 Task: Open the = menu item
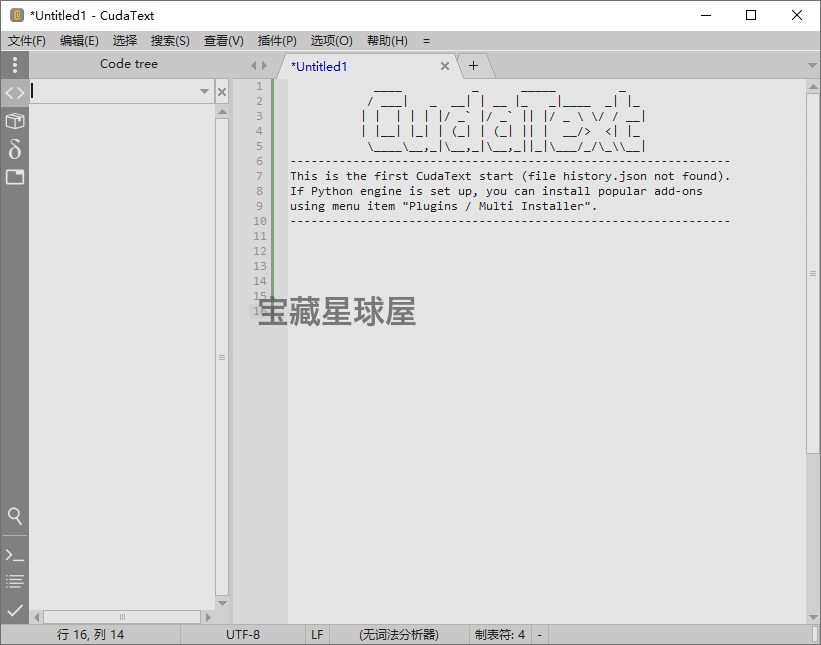(x=426, y=41)
